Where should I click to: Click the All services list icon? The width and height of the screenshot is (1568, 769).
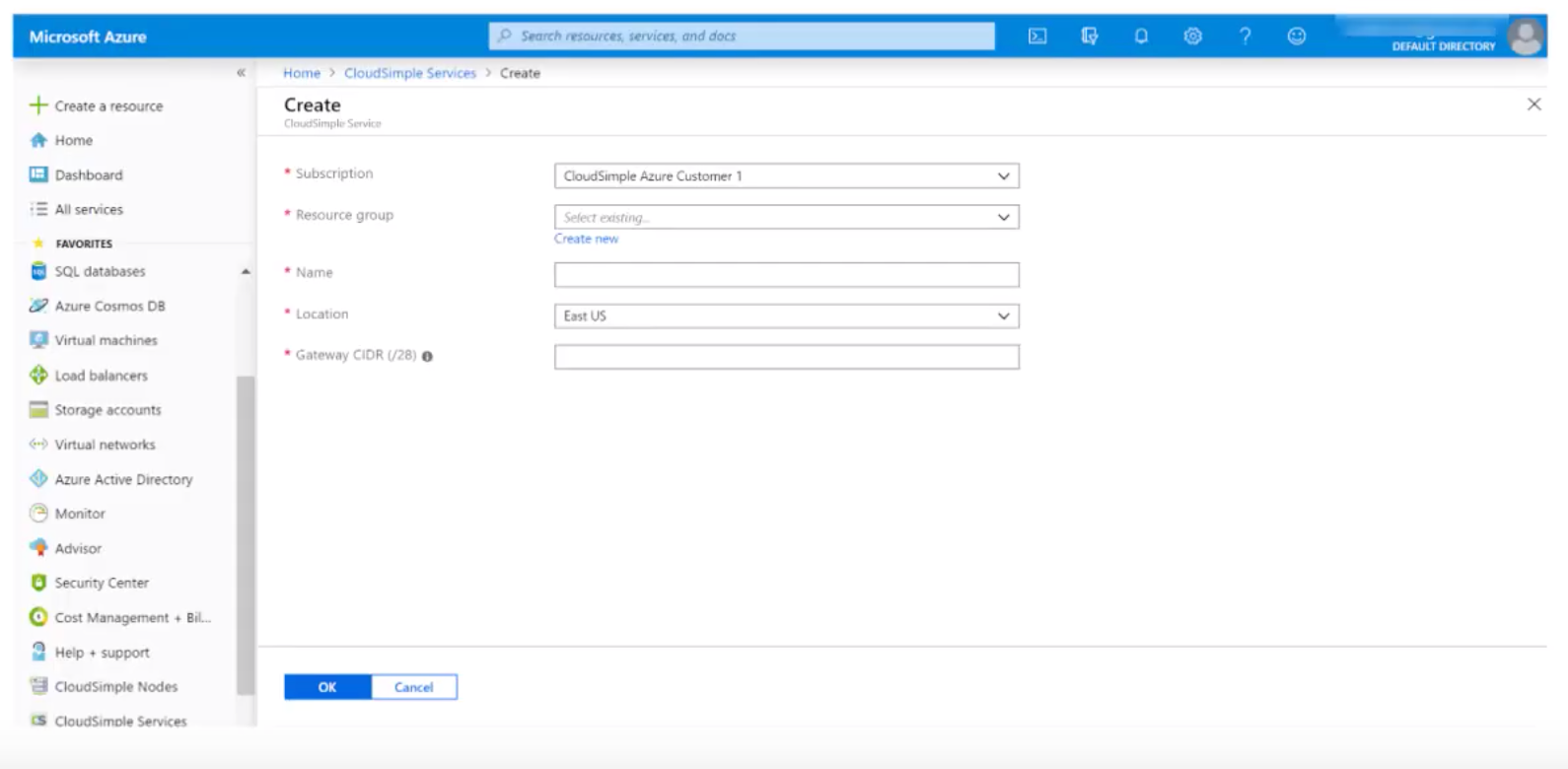38,209
